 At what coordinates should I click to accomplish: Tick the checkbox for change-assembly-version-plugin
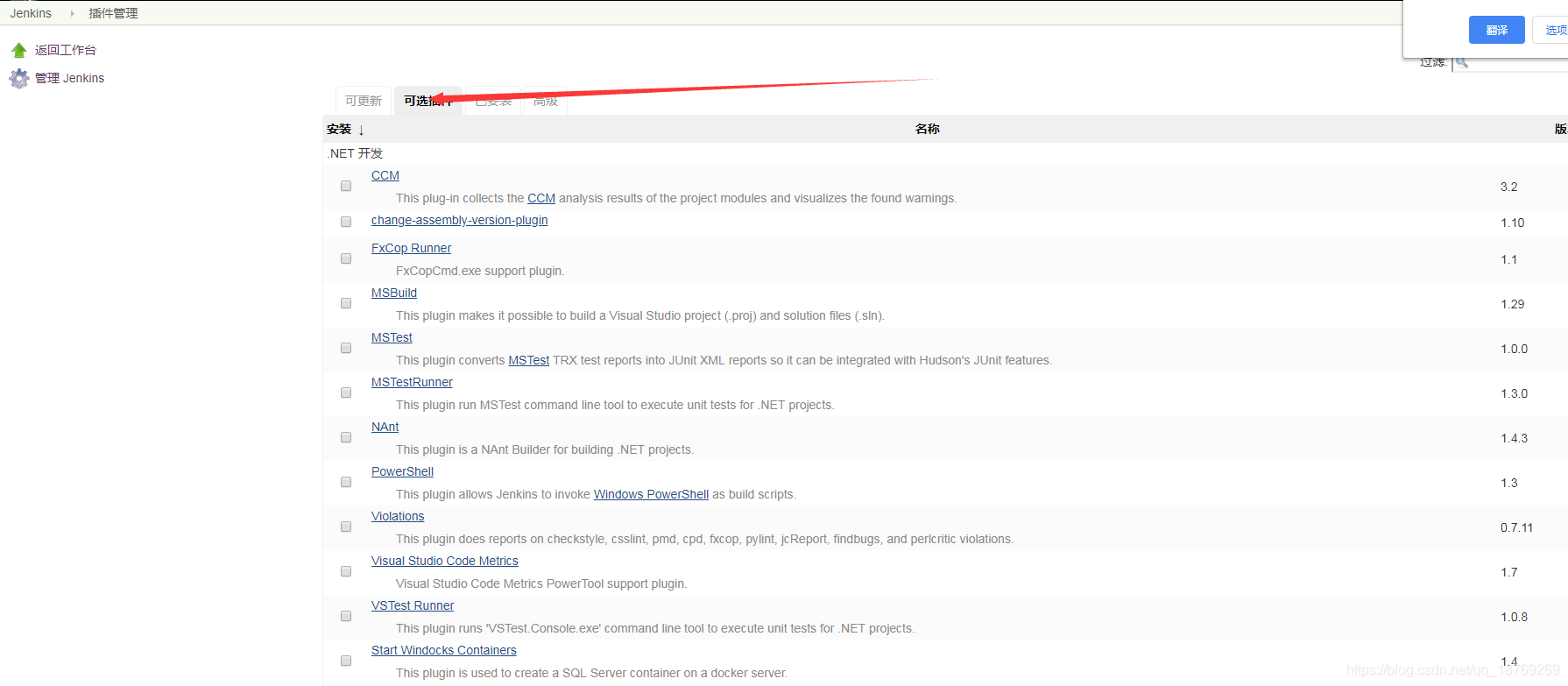point(346,222)
